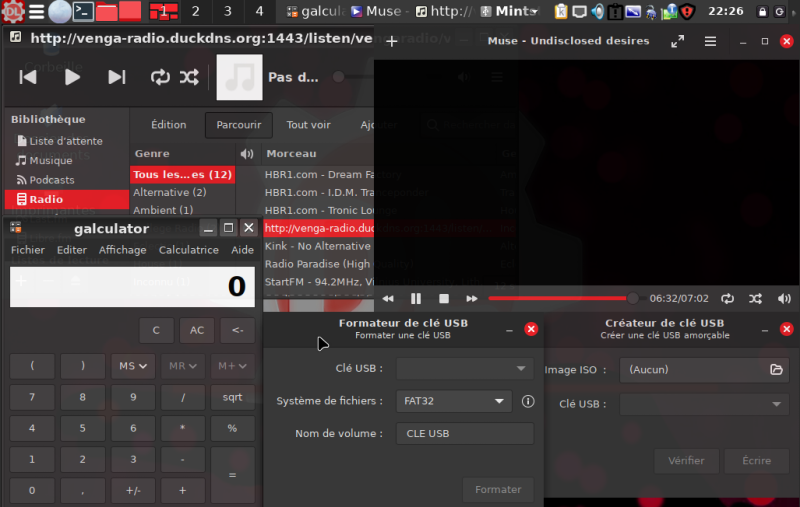Click the Formater button
This screenshot has width=800, height=507.
(x=498, y=489)
